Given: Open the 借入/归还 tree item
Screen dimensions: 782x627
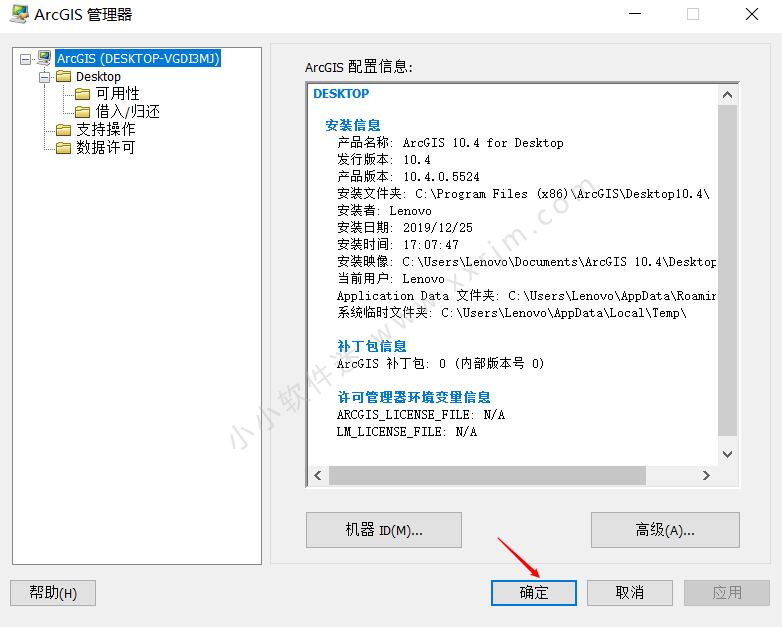Looking at the screenshot, I should coord(128,112).
